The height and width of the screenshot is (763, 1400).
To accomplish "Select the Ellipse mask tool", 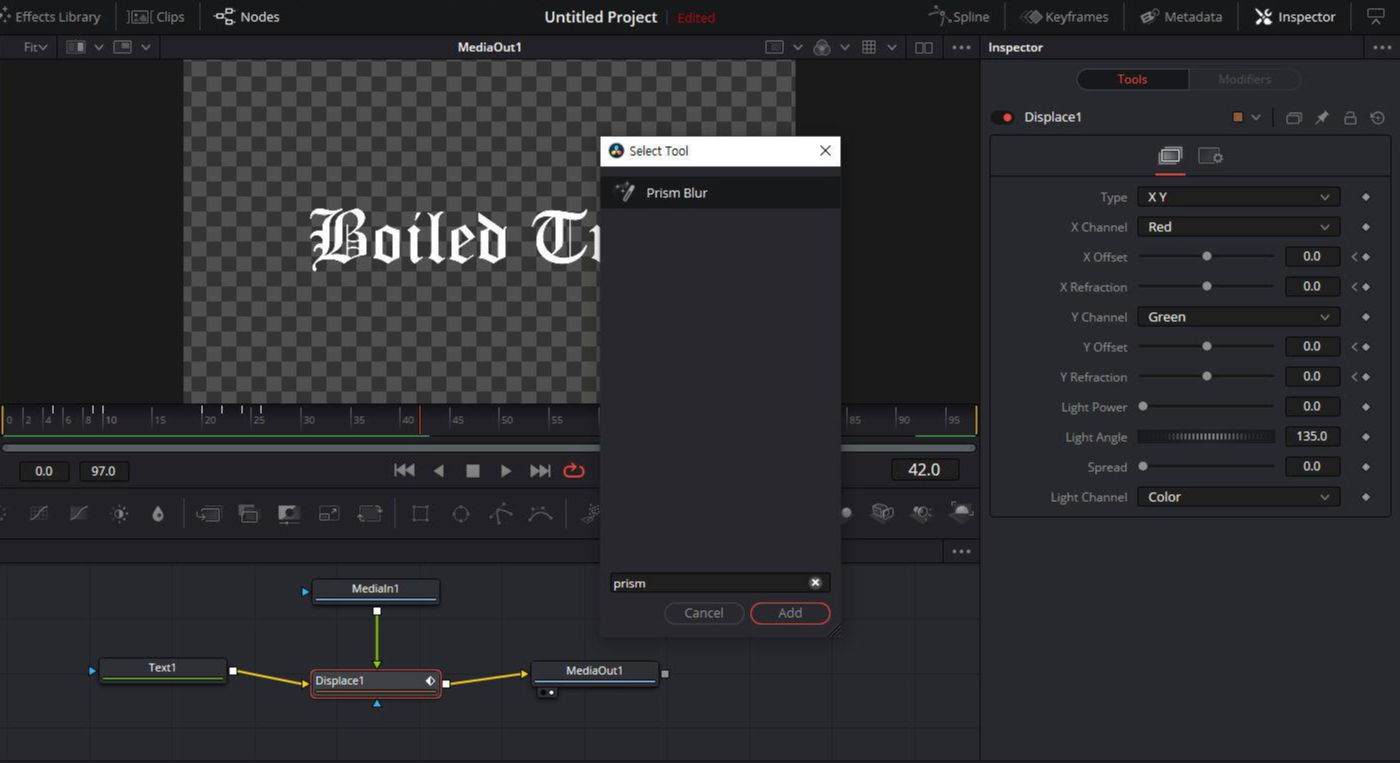I will [460, 514].
